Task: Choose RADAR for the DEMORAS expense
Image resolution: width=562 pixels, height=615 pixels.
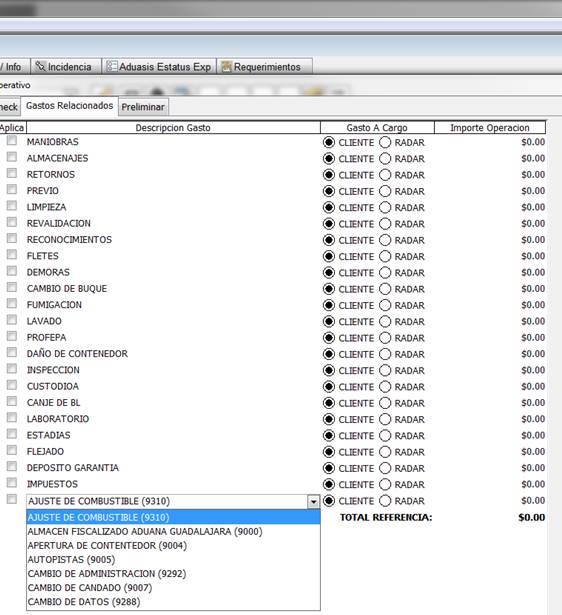Action: [x=385, y=273]
